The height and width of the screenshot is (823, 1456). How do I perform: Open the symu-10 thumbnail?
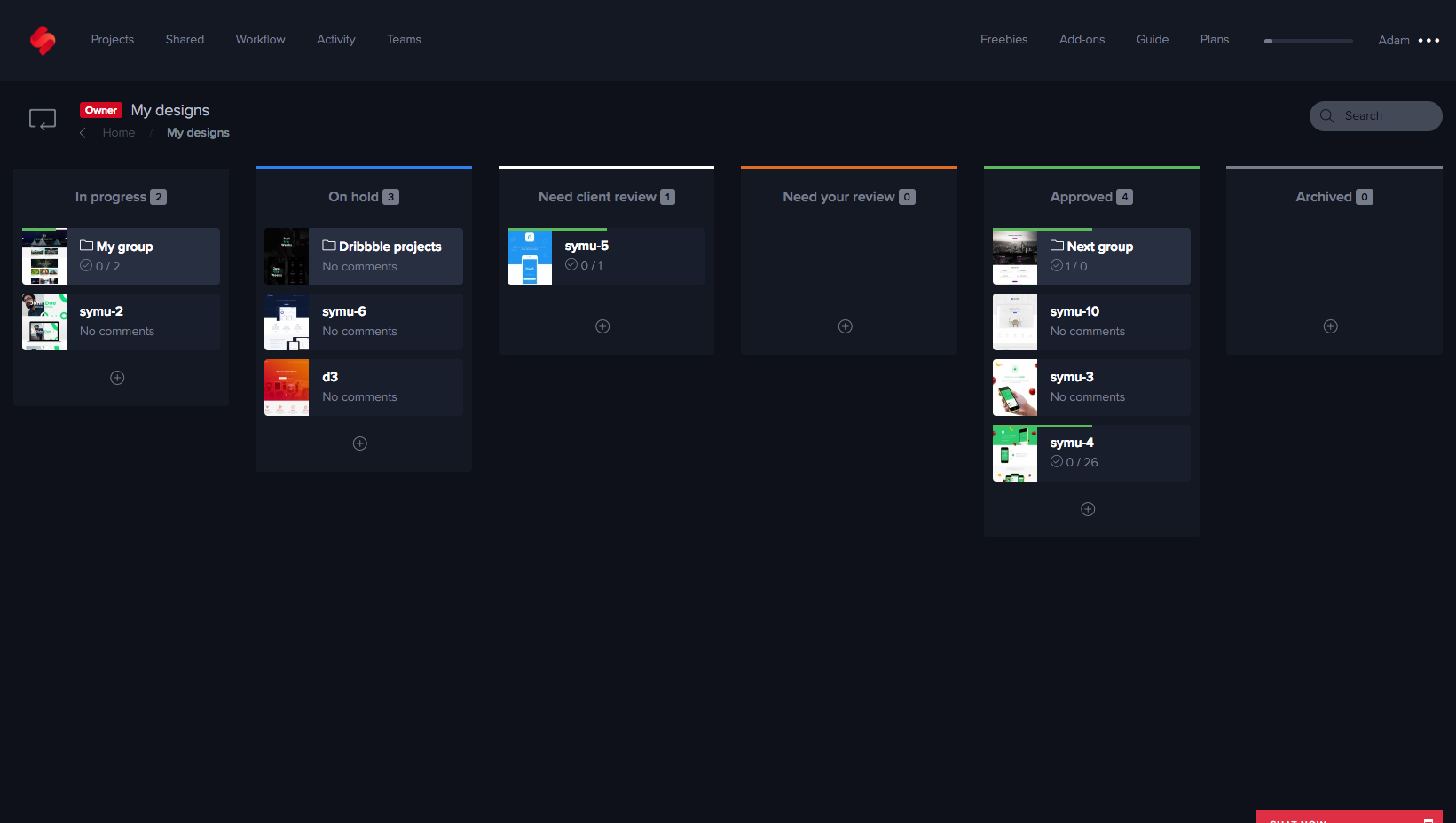(x=1015, y=322)
